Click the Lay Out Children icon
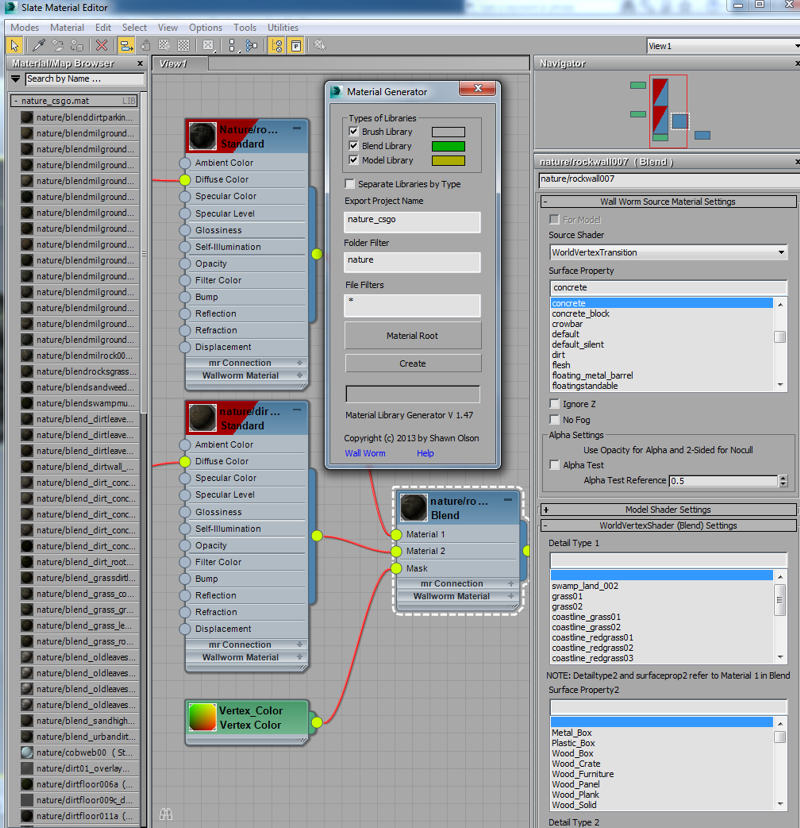Screen dimensions: 800x828 pos(252,45)
